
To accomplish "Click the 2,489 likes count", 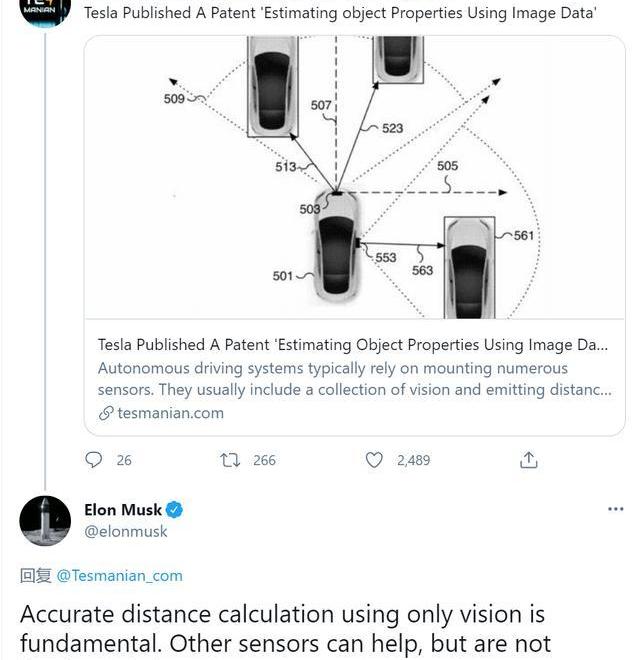I will pyautogui.click(x=413, y=460).
